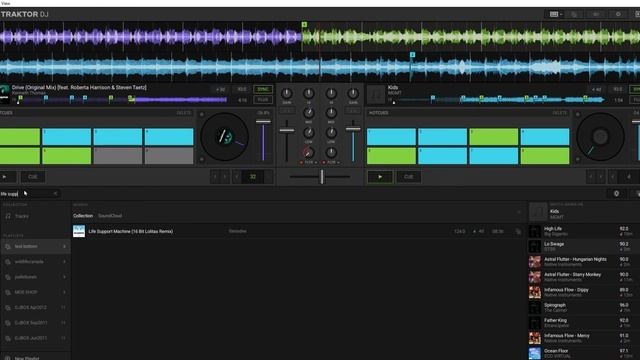Click the left deck tempo fader
The width and height of the screenshot is (640, 360).
[263, 122]
